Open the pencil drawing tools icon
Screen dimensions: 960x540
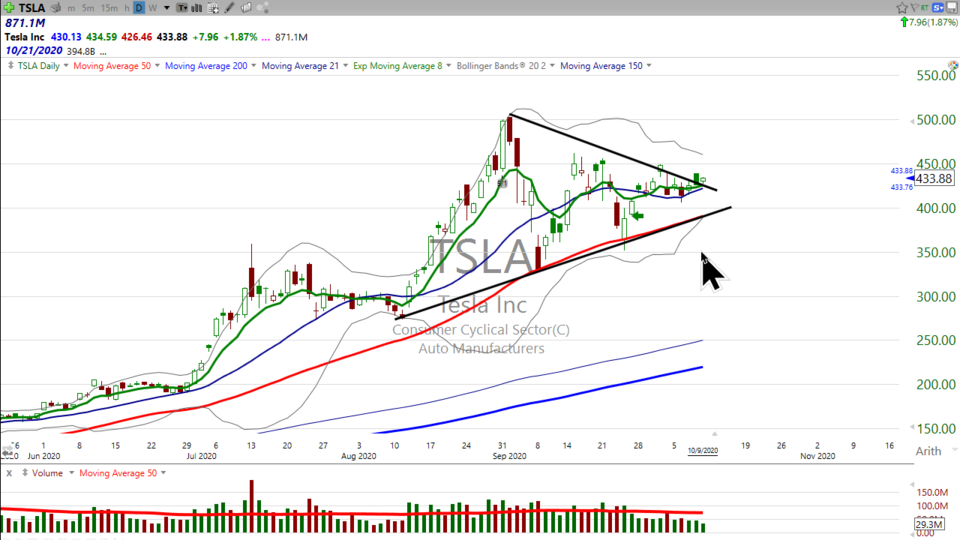pos(230,8)
